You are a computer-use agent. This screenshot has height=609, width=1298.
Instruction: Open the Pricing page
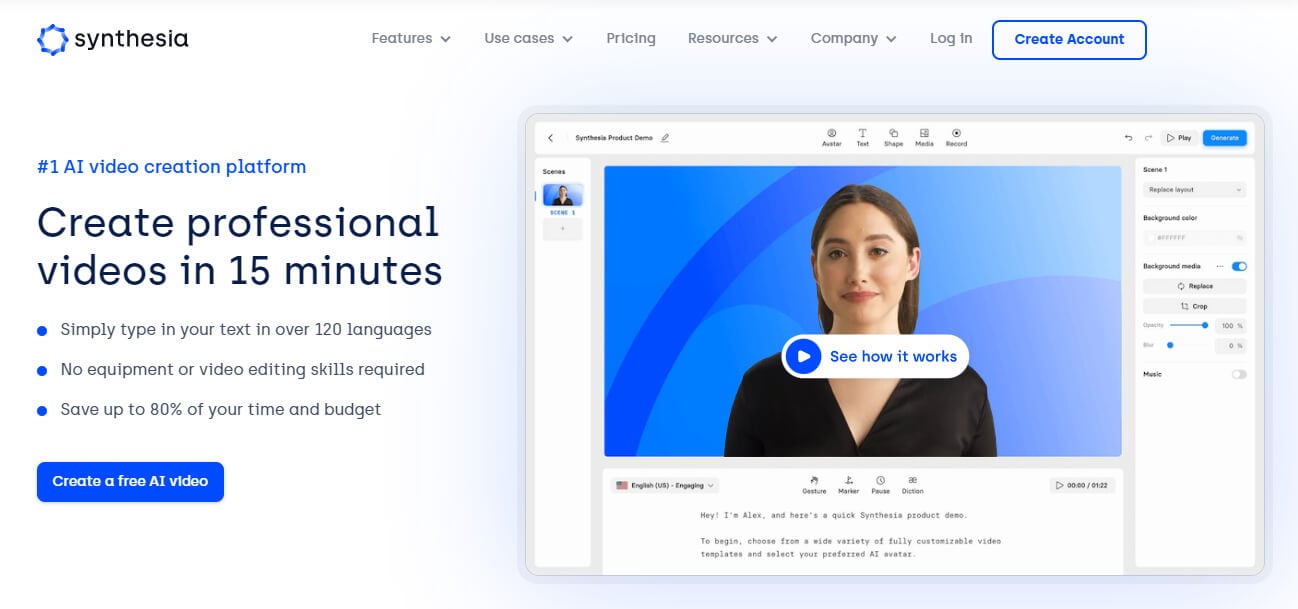[x=631, y=39]
